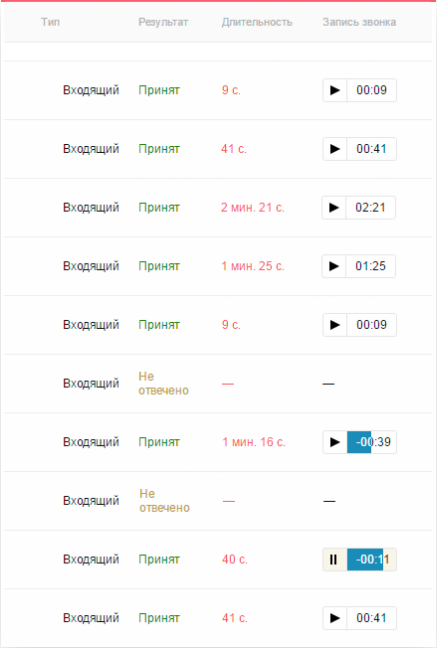Seek within the -00:39 recording progress bar
437x648 pixels.
coord(372,442)
